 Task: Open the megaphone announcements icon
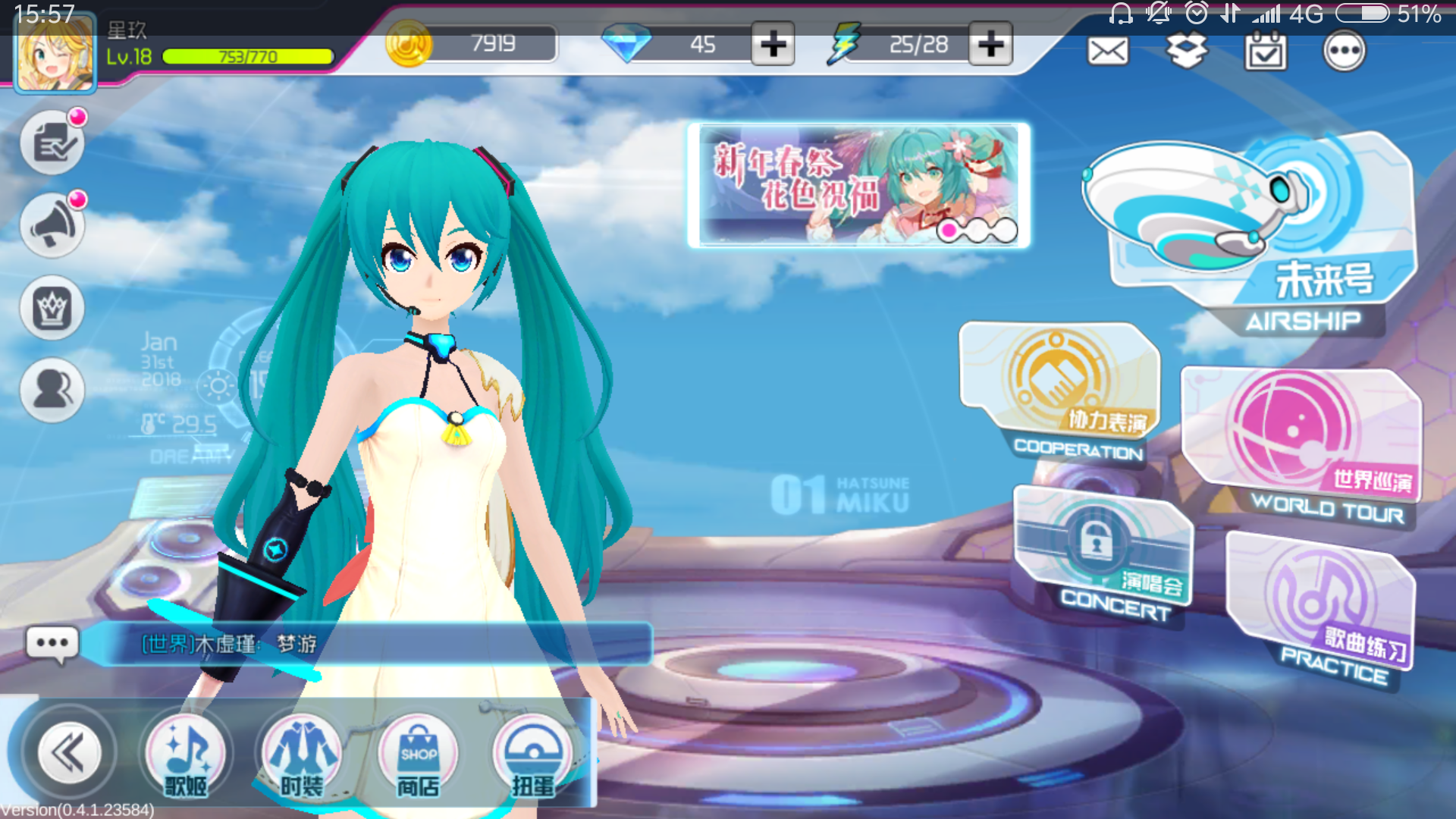52,225
